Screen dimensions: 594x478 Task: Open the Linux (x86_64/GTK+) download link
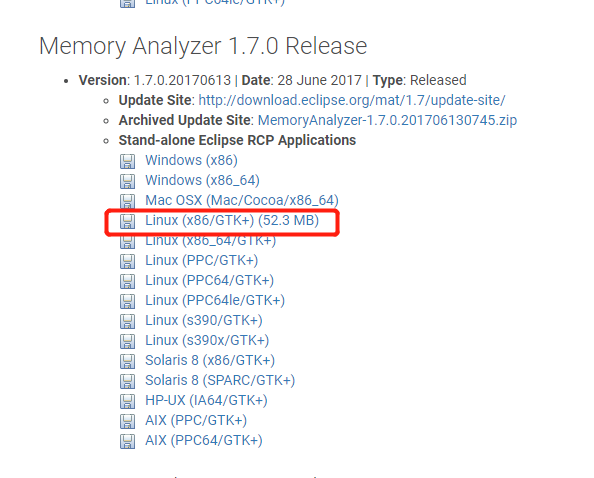click(x=211, y=241)
